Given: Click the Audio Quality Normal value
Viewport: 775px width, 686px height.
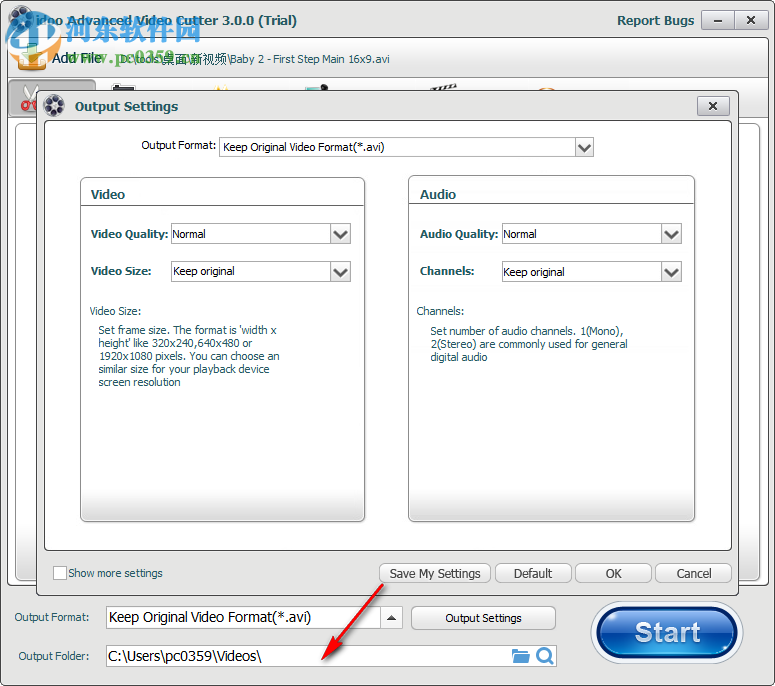Looking at the screenshot, I should (x=582, y=234).
